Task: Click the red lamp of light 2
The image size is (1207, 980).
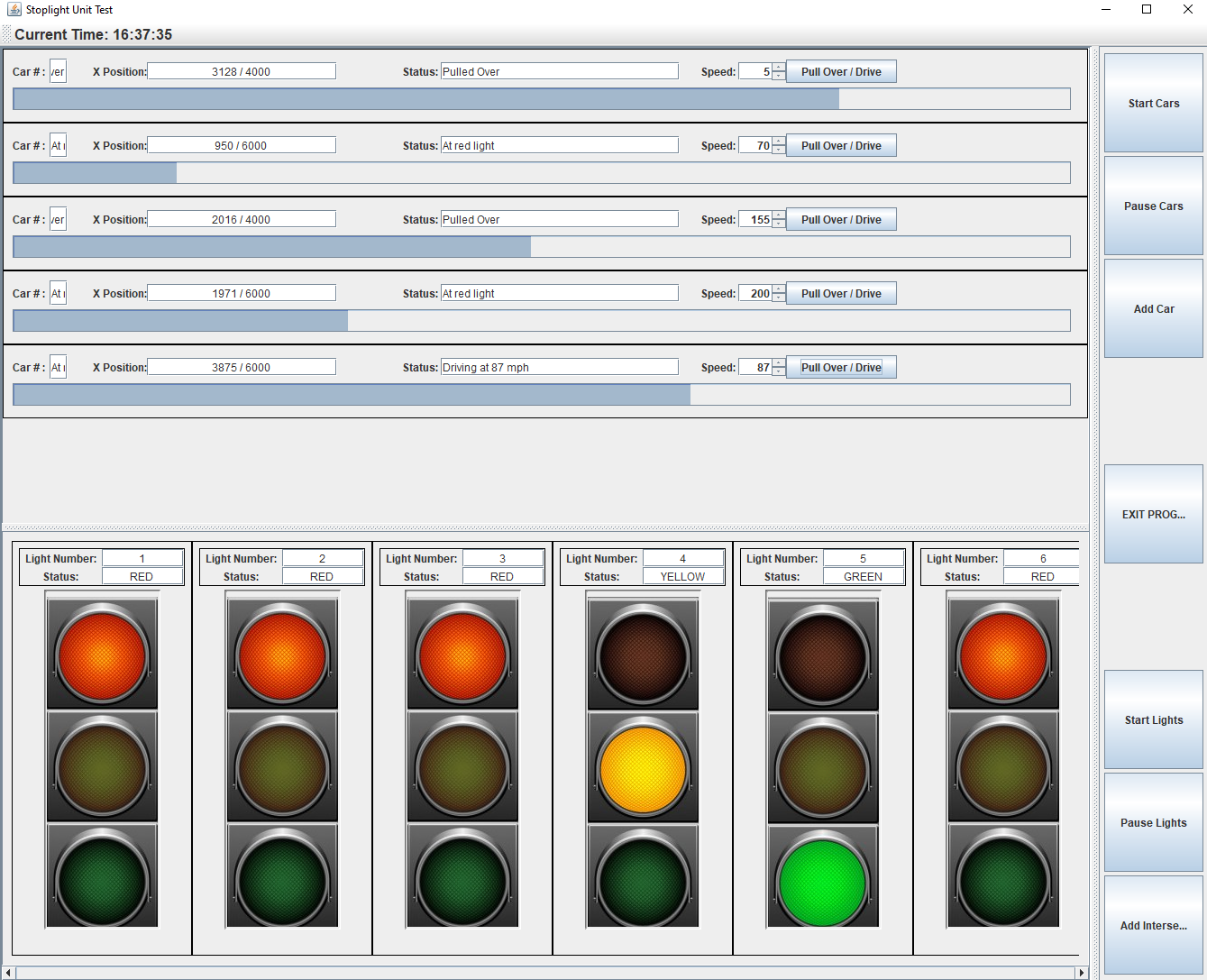Action: [x=282, y=655]
